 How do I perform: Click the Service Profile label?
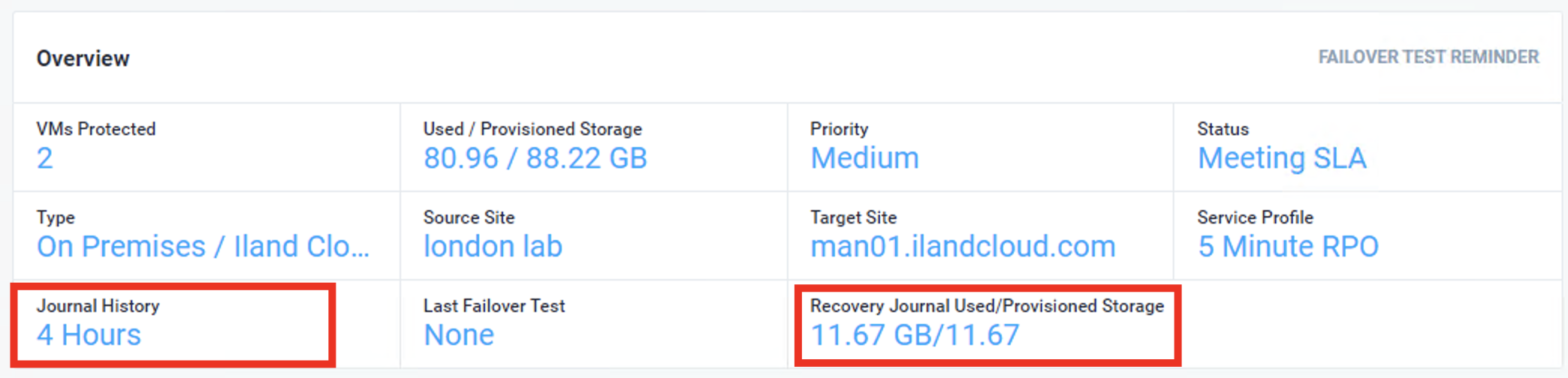coord(1255,217)
